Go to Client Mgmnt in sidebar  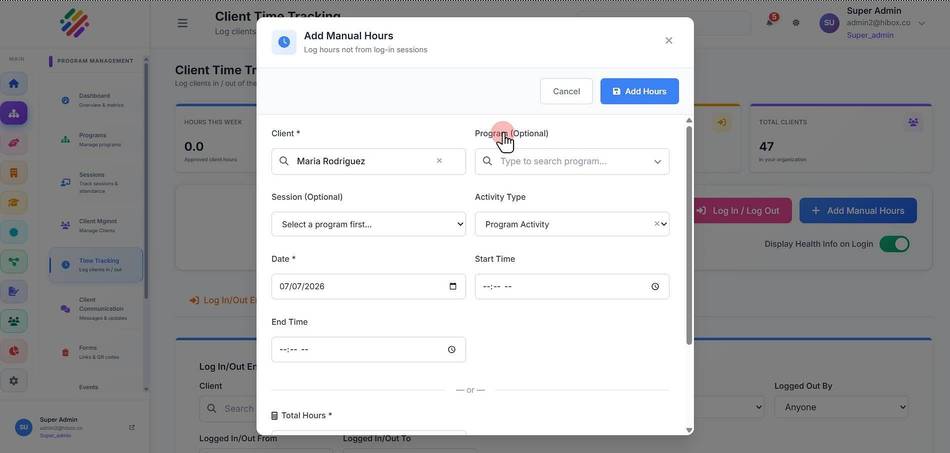tap(96, 225)
